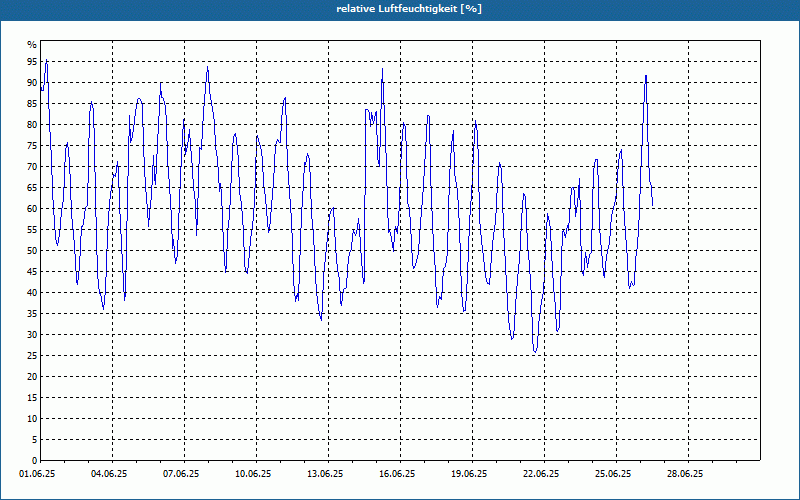Click the y-axis value 20
This screenshot has height=500, width=800.
point(32,377)
